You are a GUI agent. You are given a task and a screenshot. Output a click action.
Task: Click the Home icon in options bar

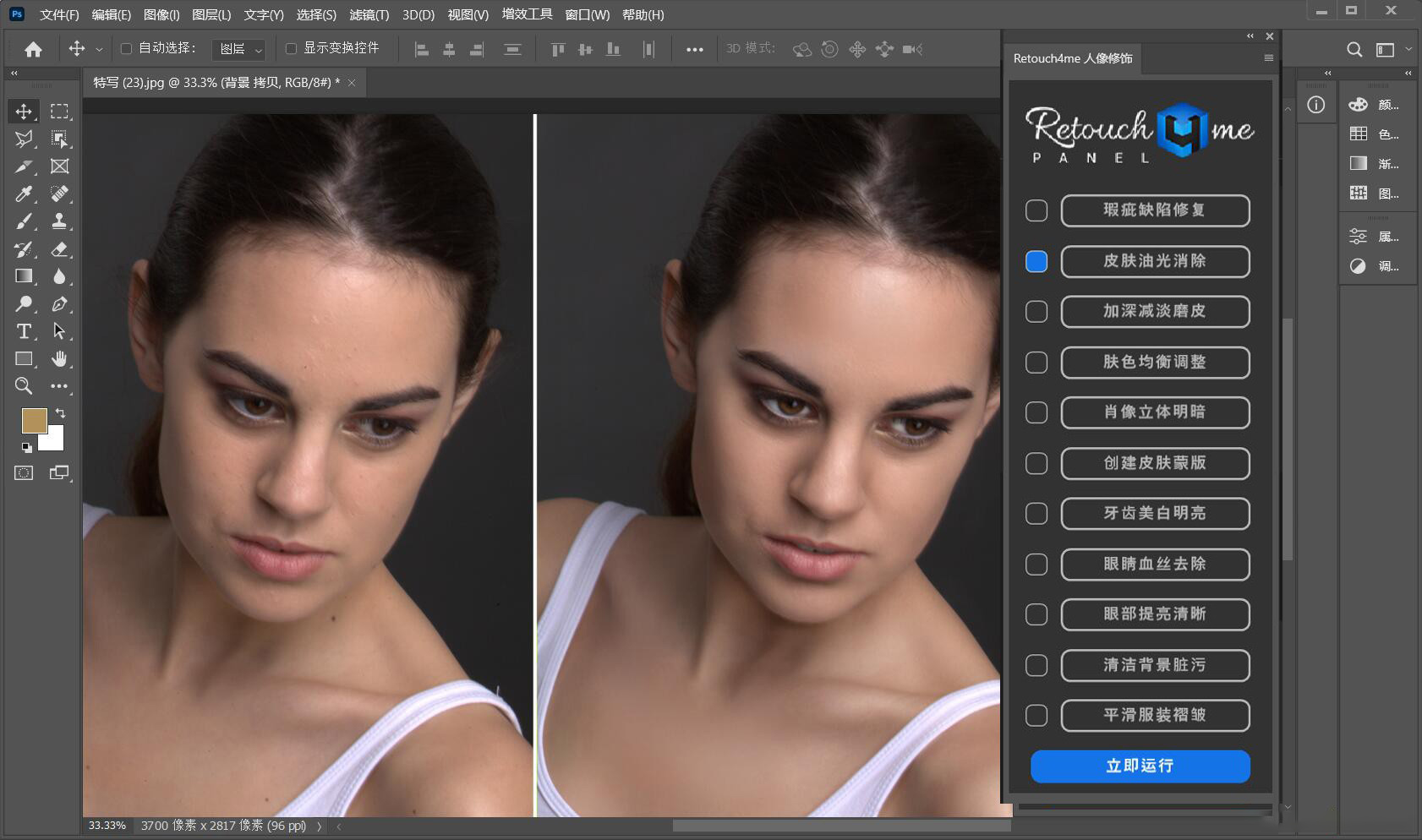click(x=33, y=49)
